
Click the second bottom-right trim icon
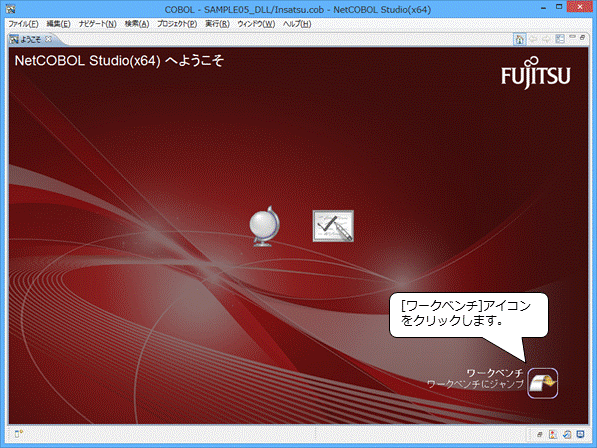[x=553, y=434]
